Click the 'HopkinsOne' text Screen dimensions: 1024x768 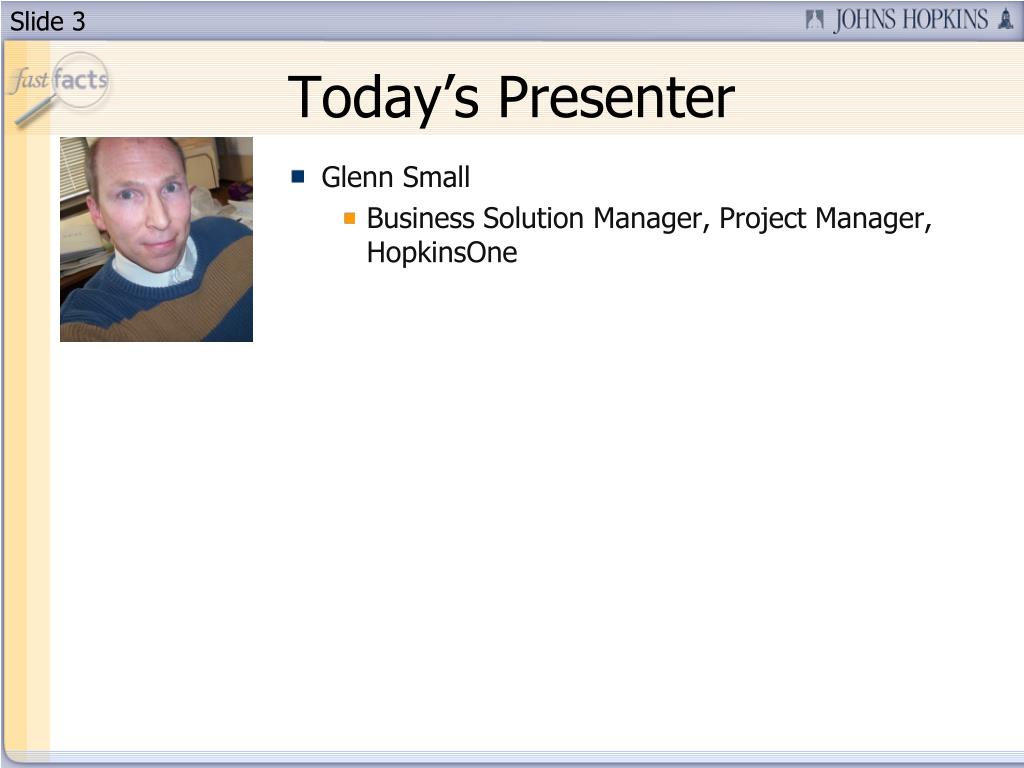[x=442, y=253]
